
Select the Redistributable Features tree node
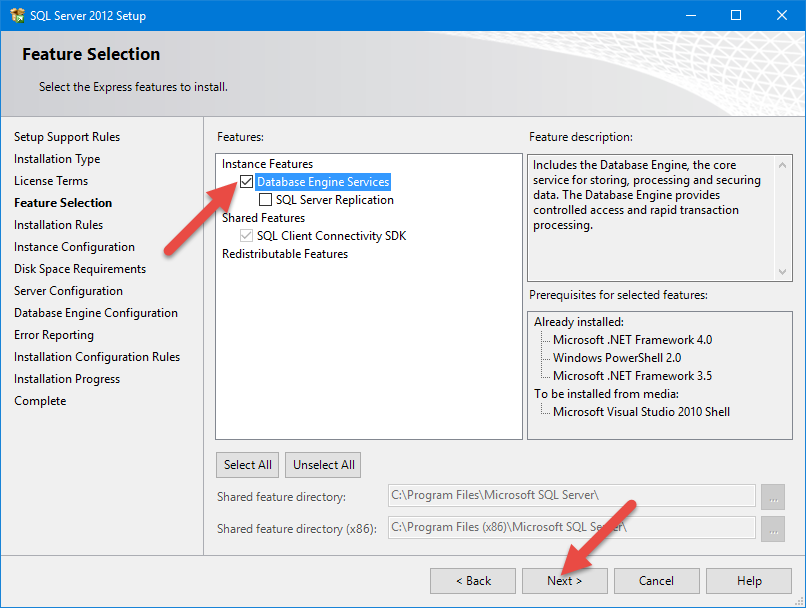[285, 254]
